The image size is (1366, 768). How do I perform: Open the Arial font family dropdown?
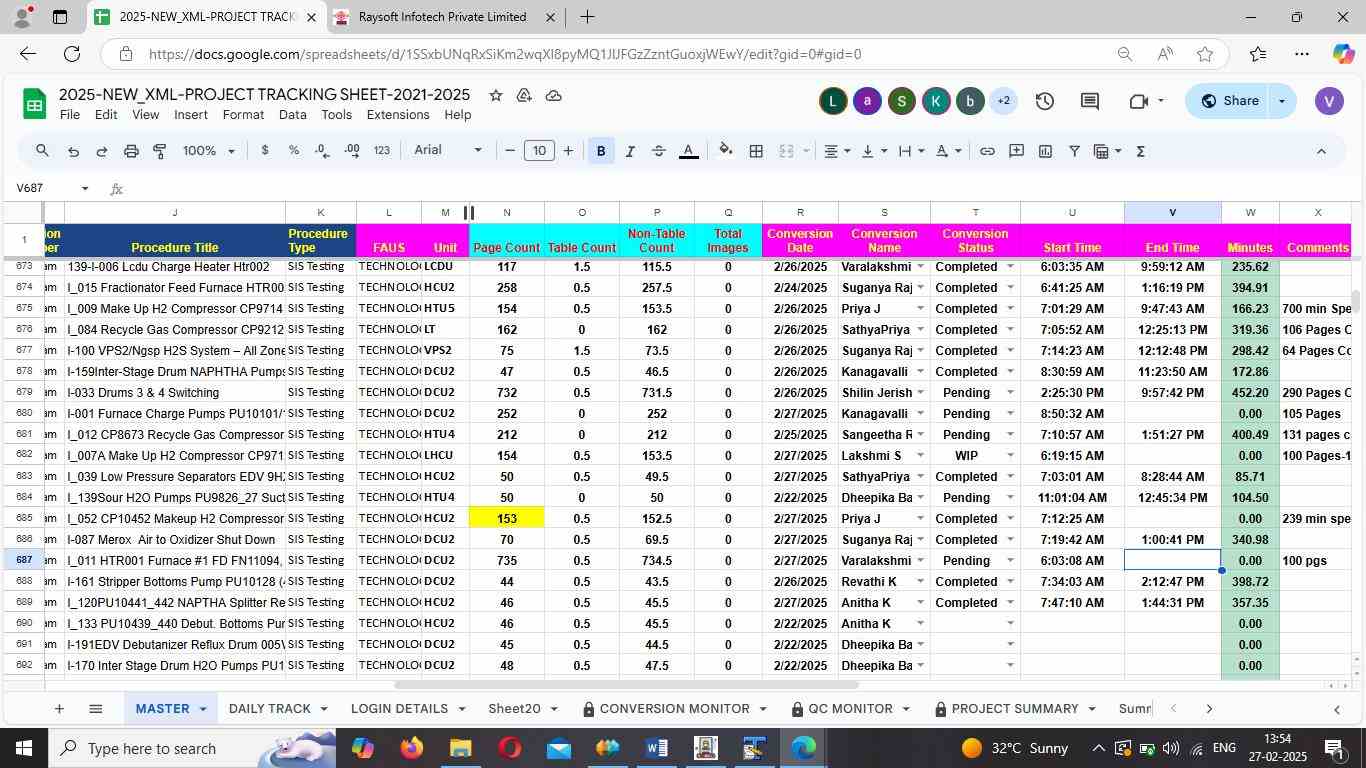pos(448,150)
